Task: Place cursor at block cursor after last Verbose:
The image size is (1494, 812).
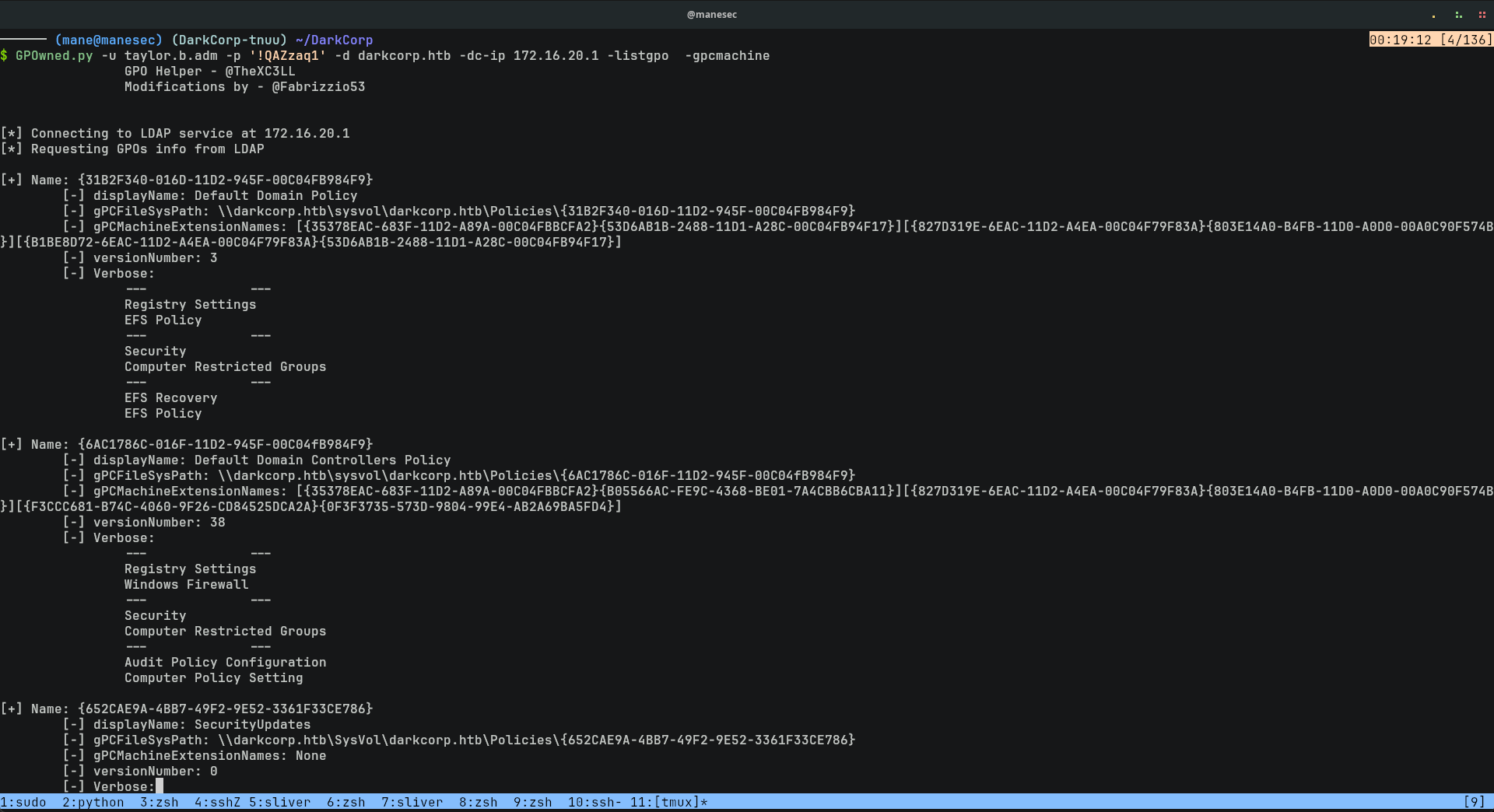Action: (x=160, y=786)
